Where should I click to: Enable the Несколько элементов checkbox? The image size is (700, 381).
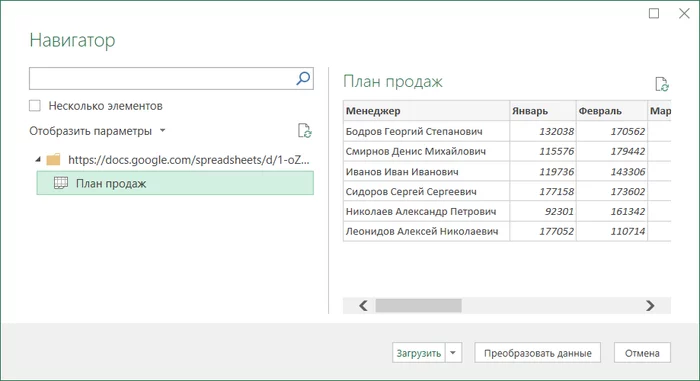click(x=35, y=106)
